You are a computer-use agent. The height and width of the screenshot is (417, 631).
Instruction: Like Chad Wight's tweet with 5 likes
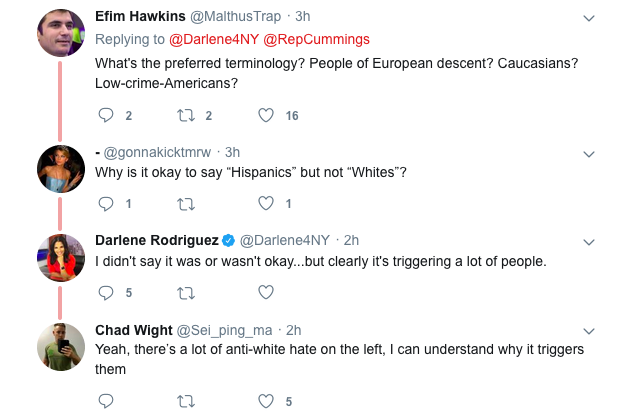coord(266,401)
